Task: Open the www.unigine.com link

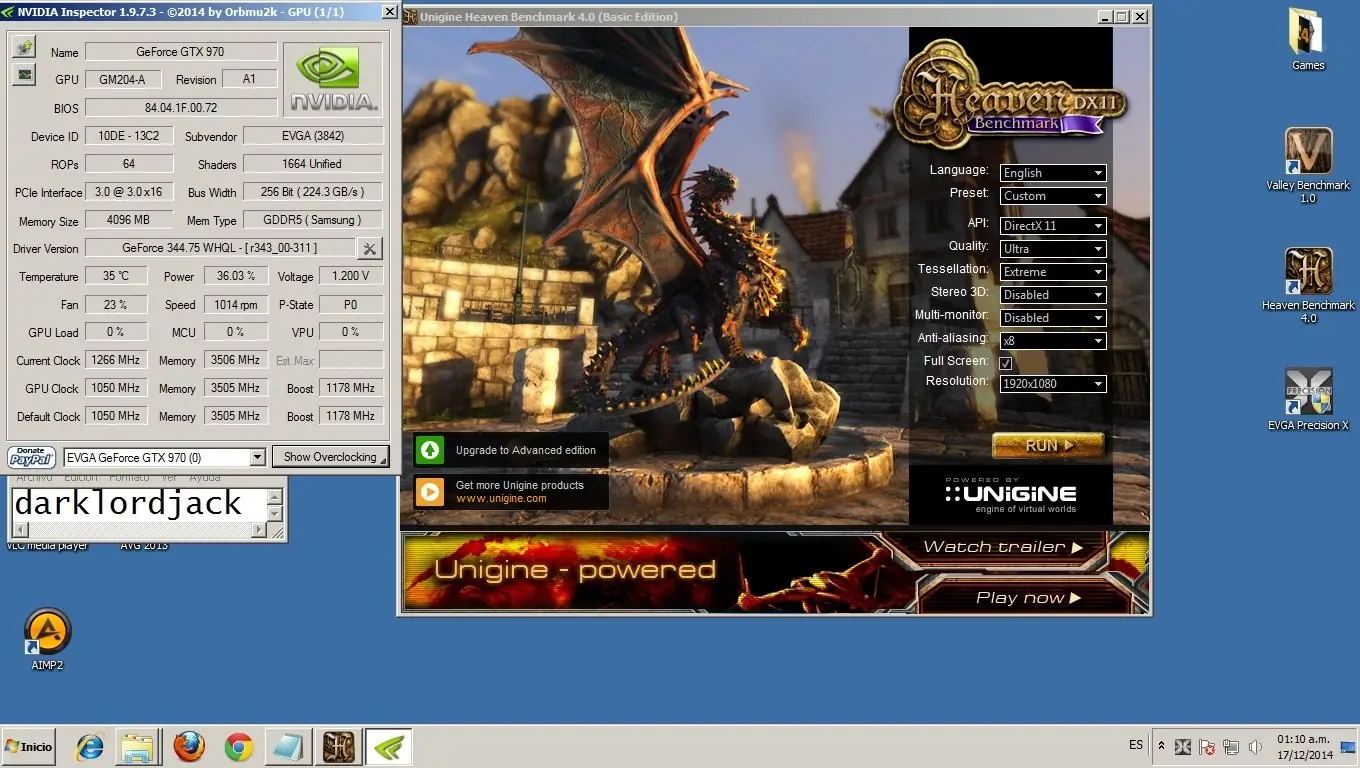Action: [x=501, y=498]
